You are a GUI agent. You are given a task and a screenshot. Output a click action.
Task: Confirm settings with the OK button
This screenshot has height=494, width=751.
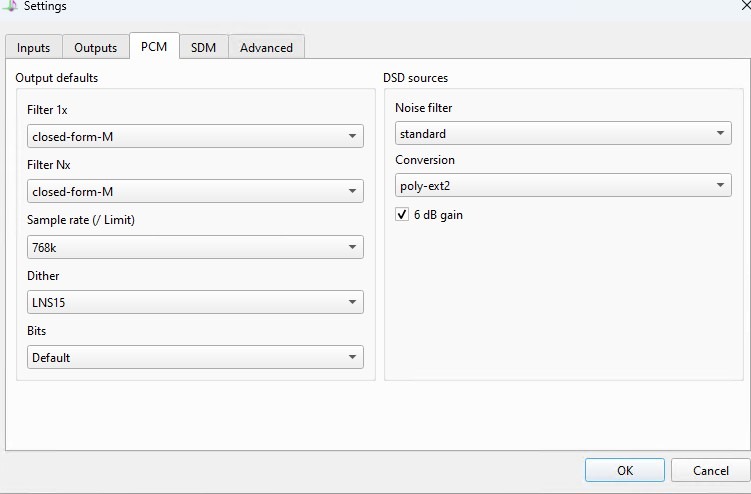pos(625,470)
